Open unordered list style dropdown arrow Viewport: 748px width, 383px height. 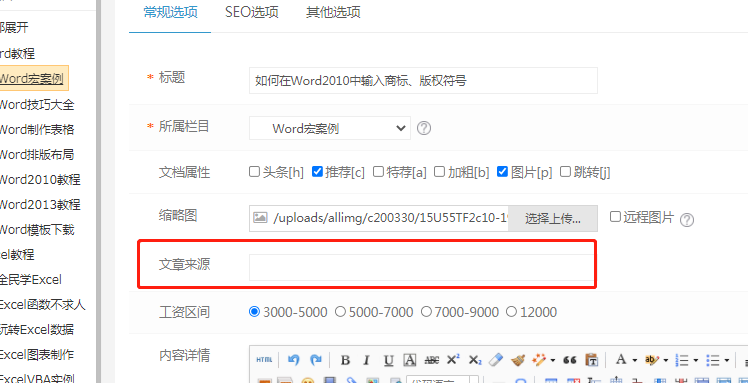tap(727, 360)
